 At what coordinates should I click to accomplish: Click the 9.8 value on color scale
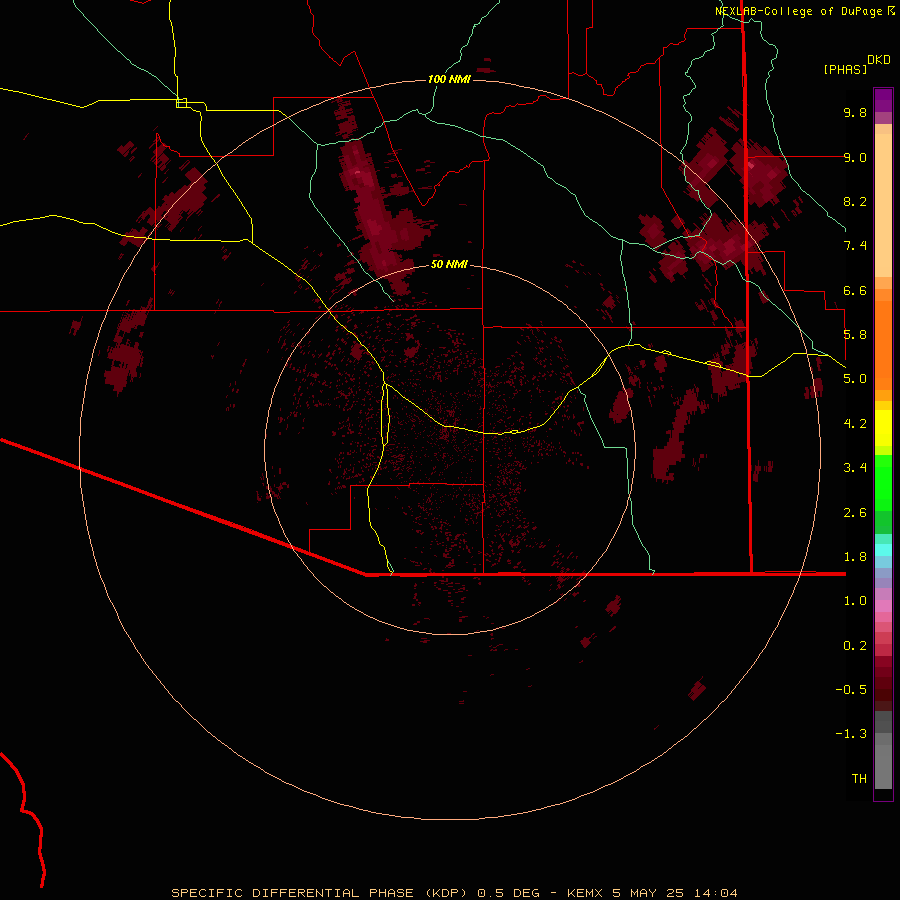(855, 112)
